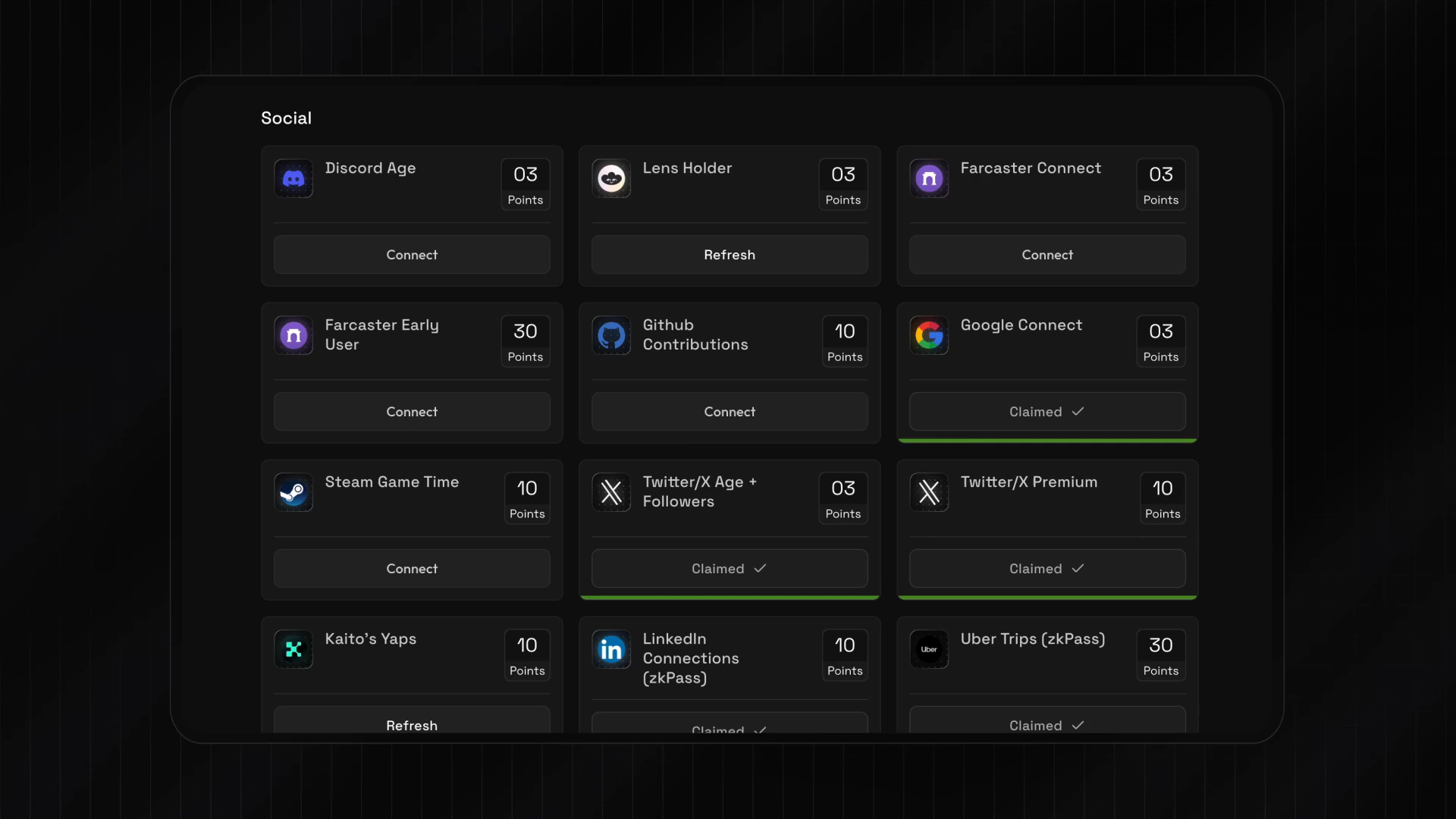Click Claimed under Twitter/X Age + Followers
This screenshot has height=819, width=1456.
point(730,569)
